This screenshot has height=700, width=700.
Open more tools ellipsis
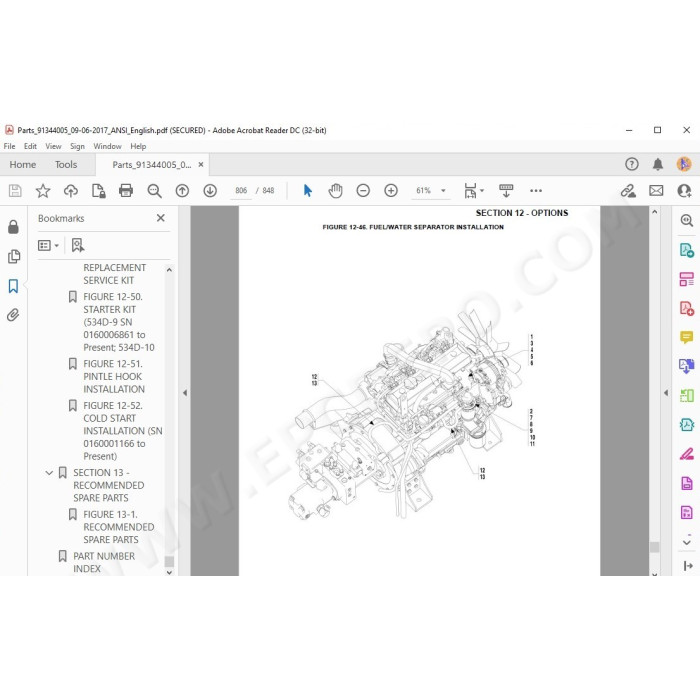pyautogui.click(x=536, y=191)
